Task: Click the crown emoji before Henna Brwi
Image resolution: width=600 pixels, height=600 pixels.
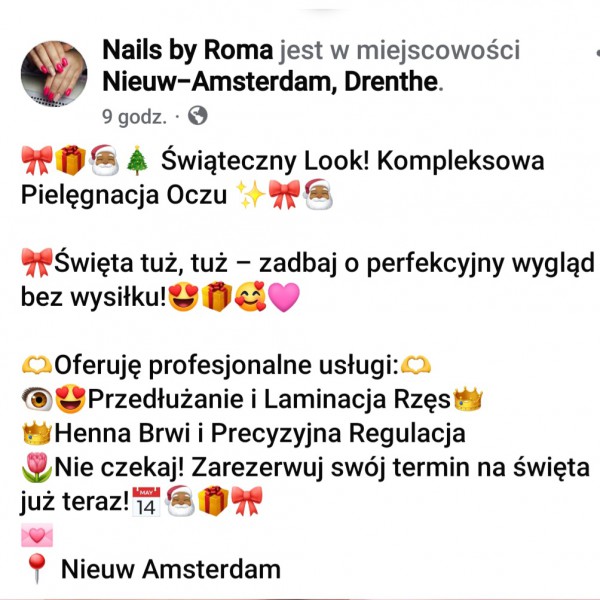Action: [37, 433]
